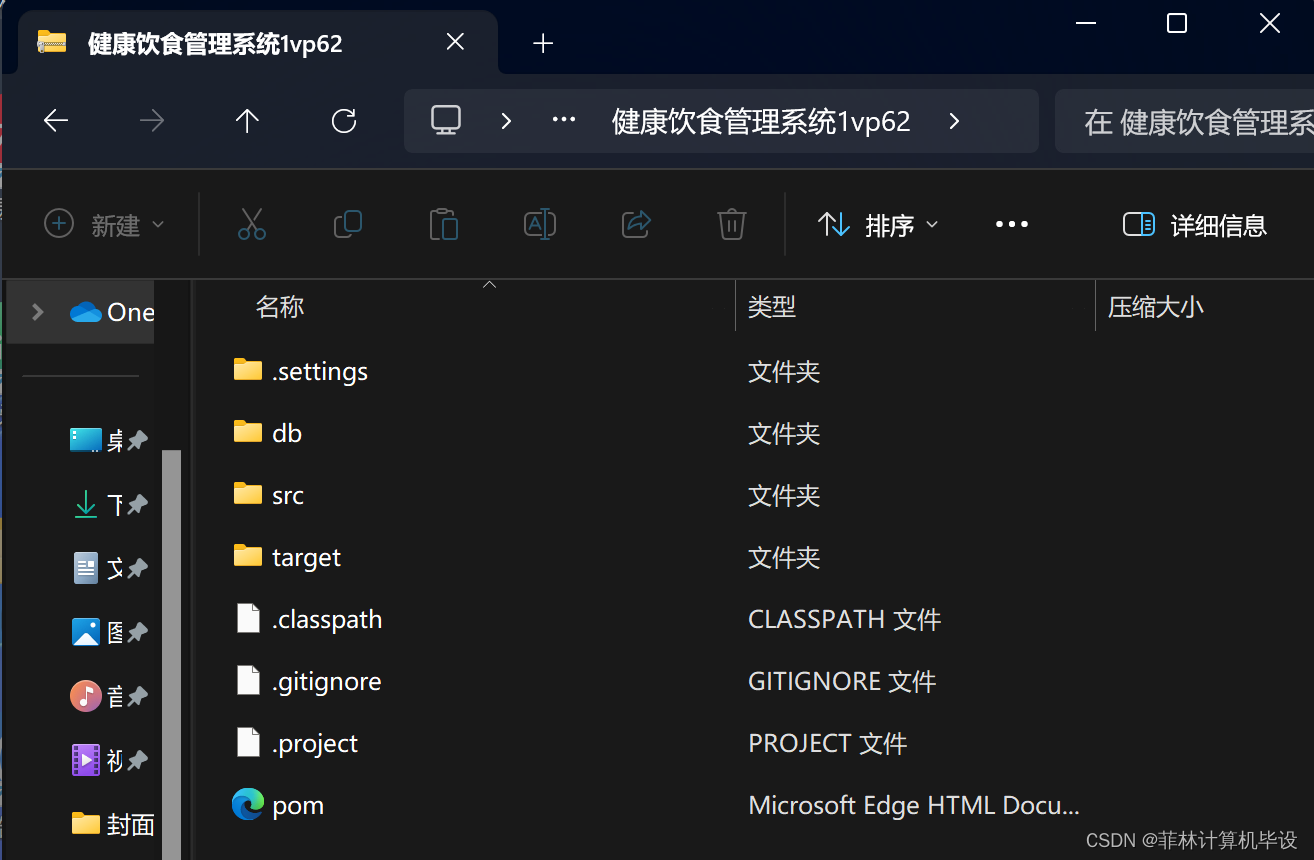
Task: Click the Share icon in the toolbar
Action: click(x=636, y=224)
